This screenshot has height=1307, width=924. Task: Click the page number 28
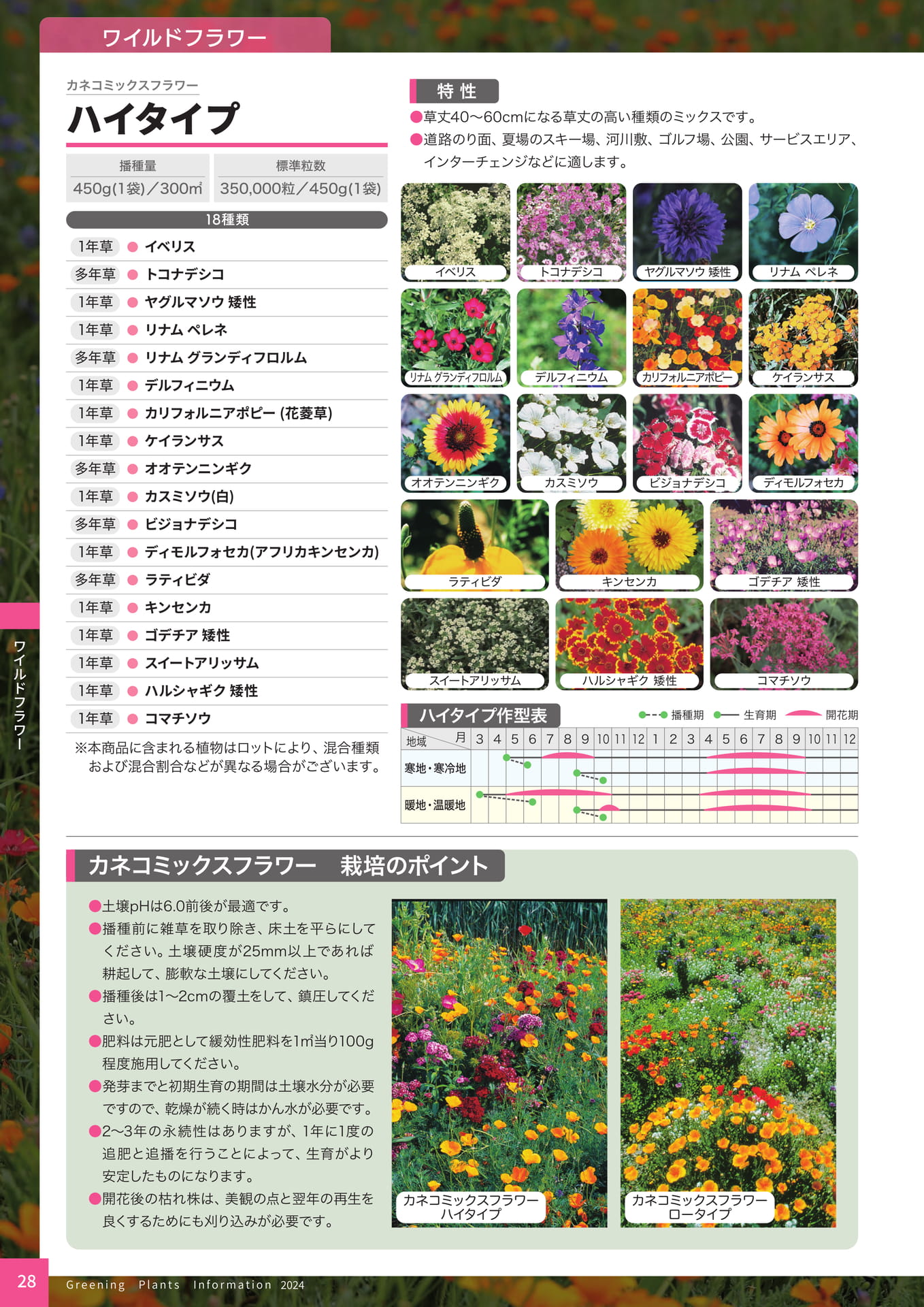point(26,1282)
